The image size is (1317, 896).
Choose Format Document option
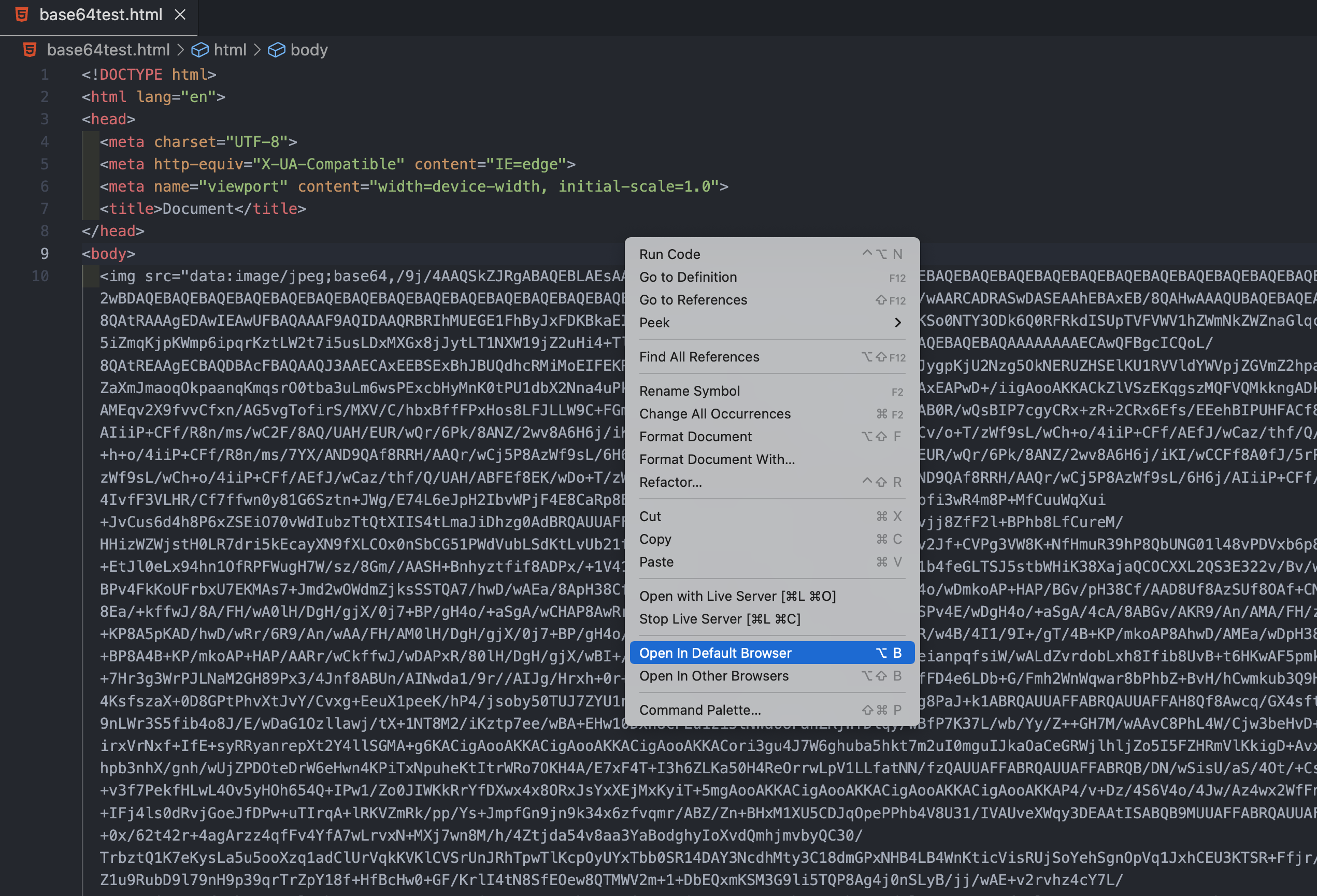coord(695,437)
